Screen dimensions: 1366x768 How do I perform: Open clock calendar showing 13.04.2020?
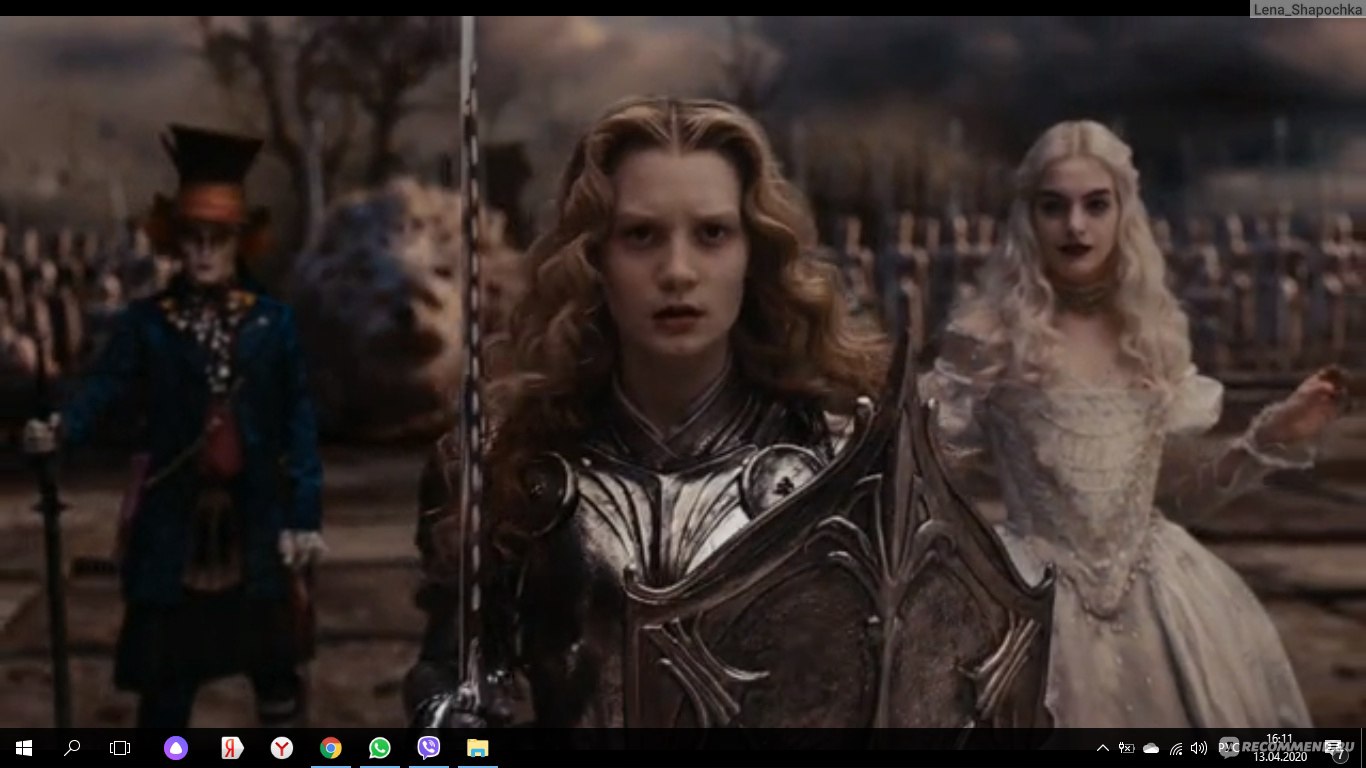[x=1280, y=748]
